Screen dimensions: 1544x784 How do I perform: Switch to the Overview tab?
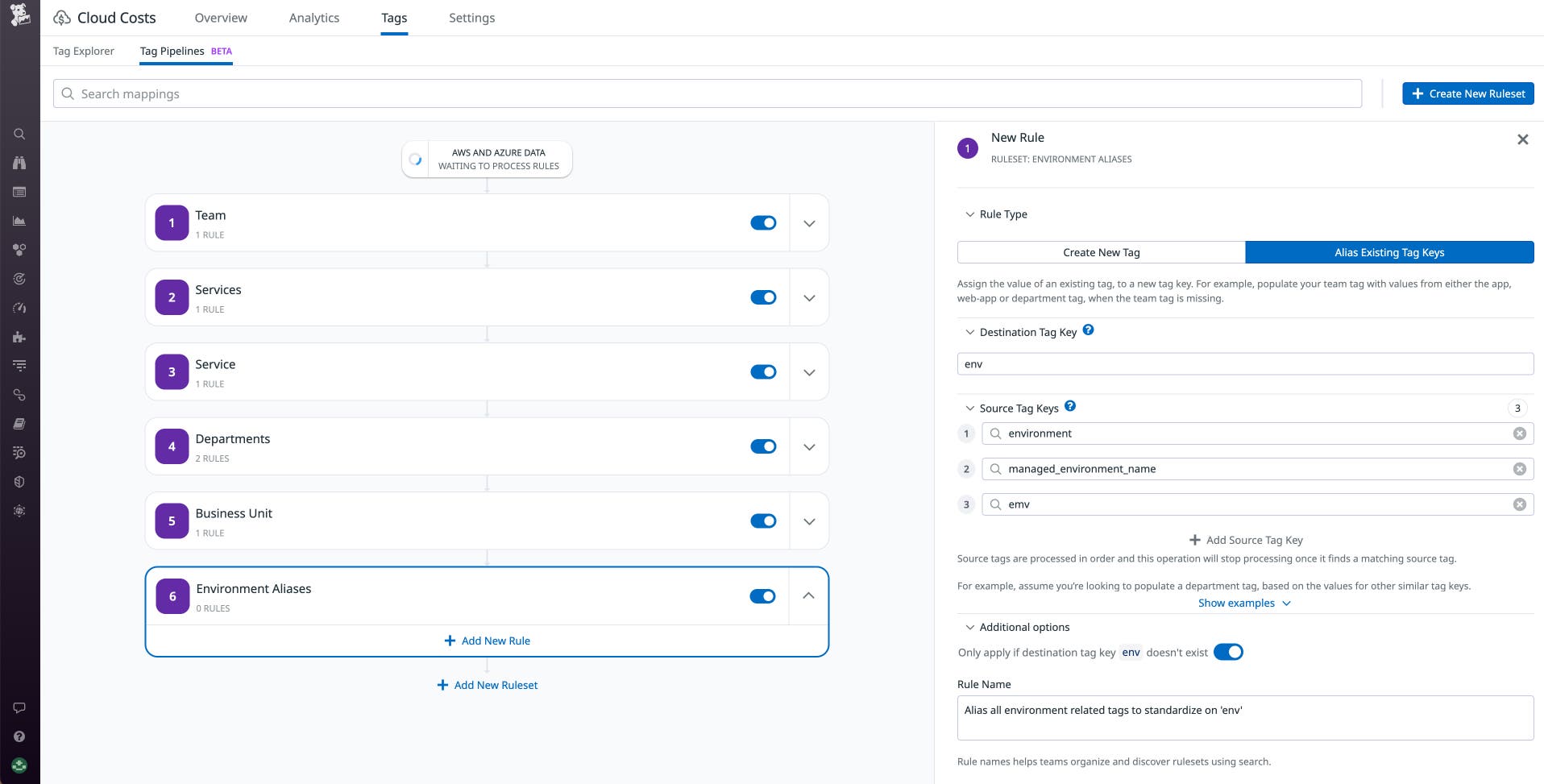click(220, 18)
